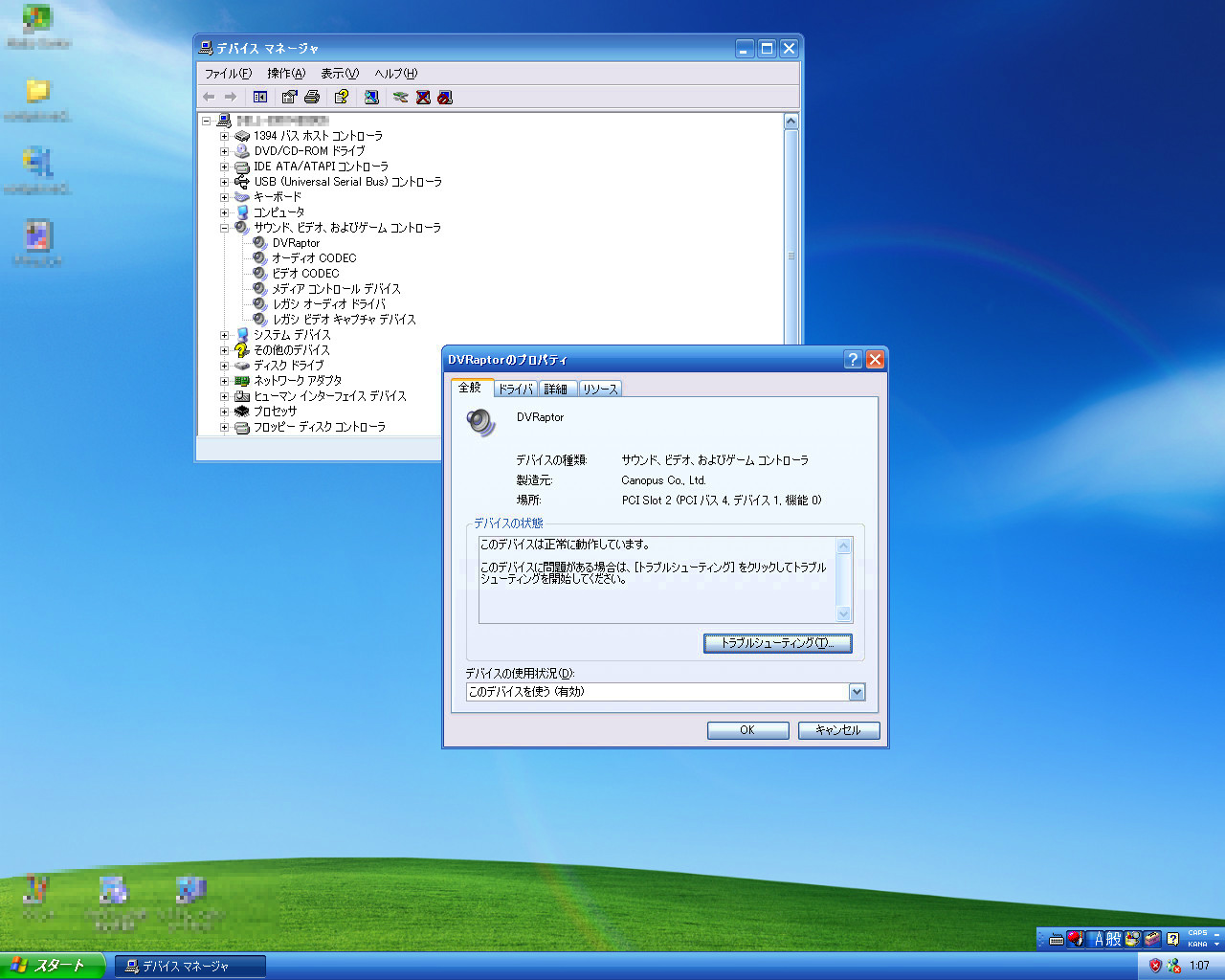Click the デバイス マネージャ taskbar button

[189, 967]
